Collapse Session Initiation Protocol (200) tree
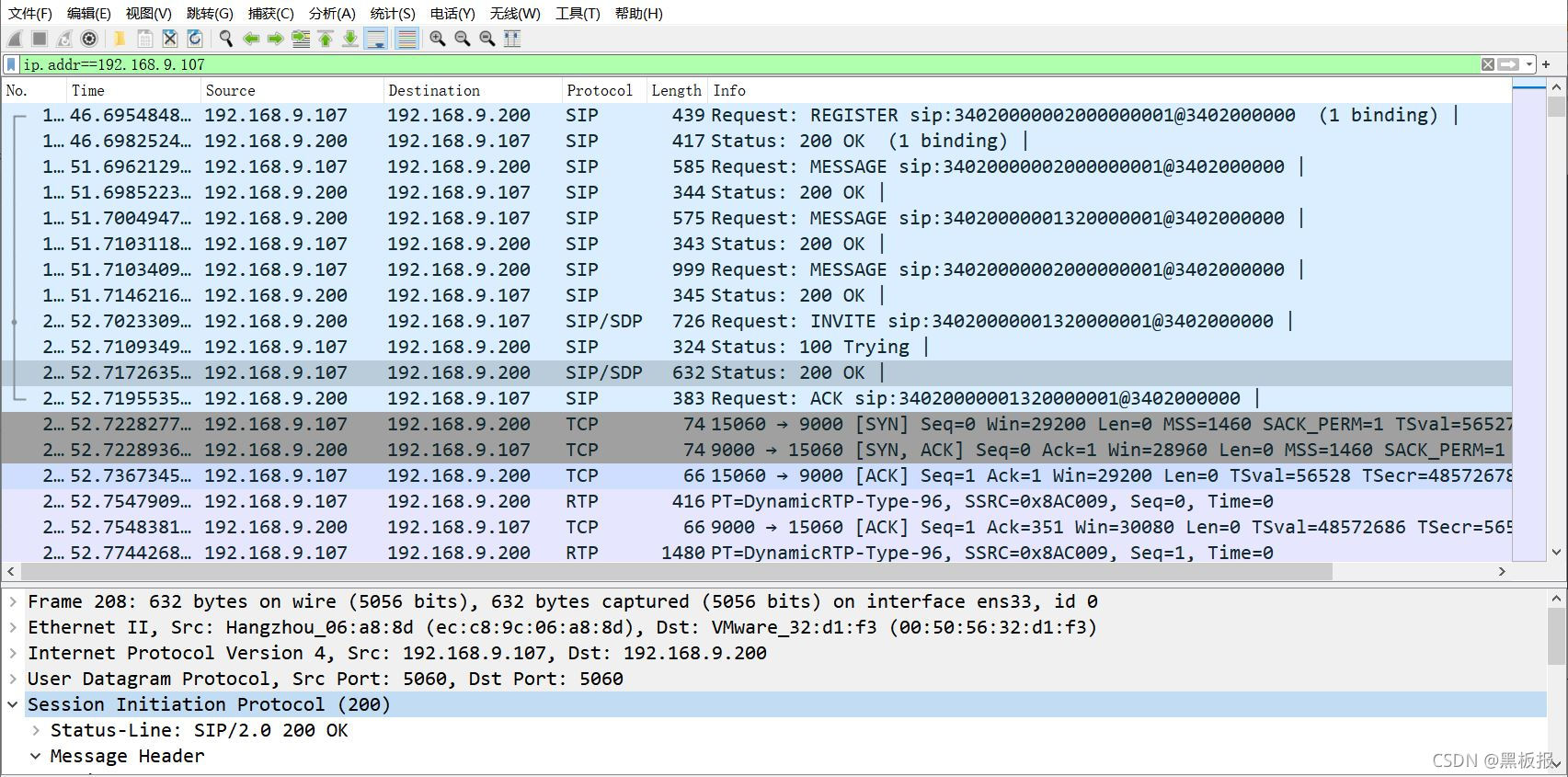Screen dimensions: 1568x777 tap(13, 704)
